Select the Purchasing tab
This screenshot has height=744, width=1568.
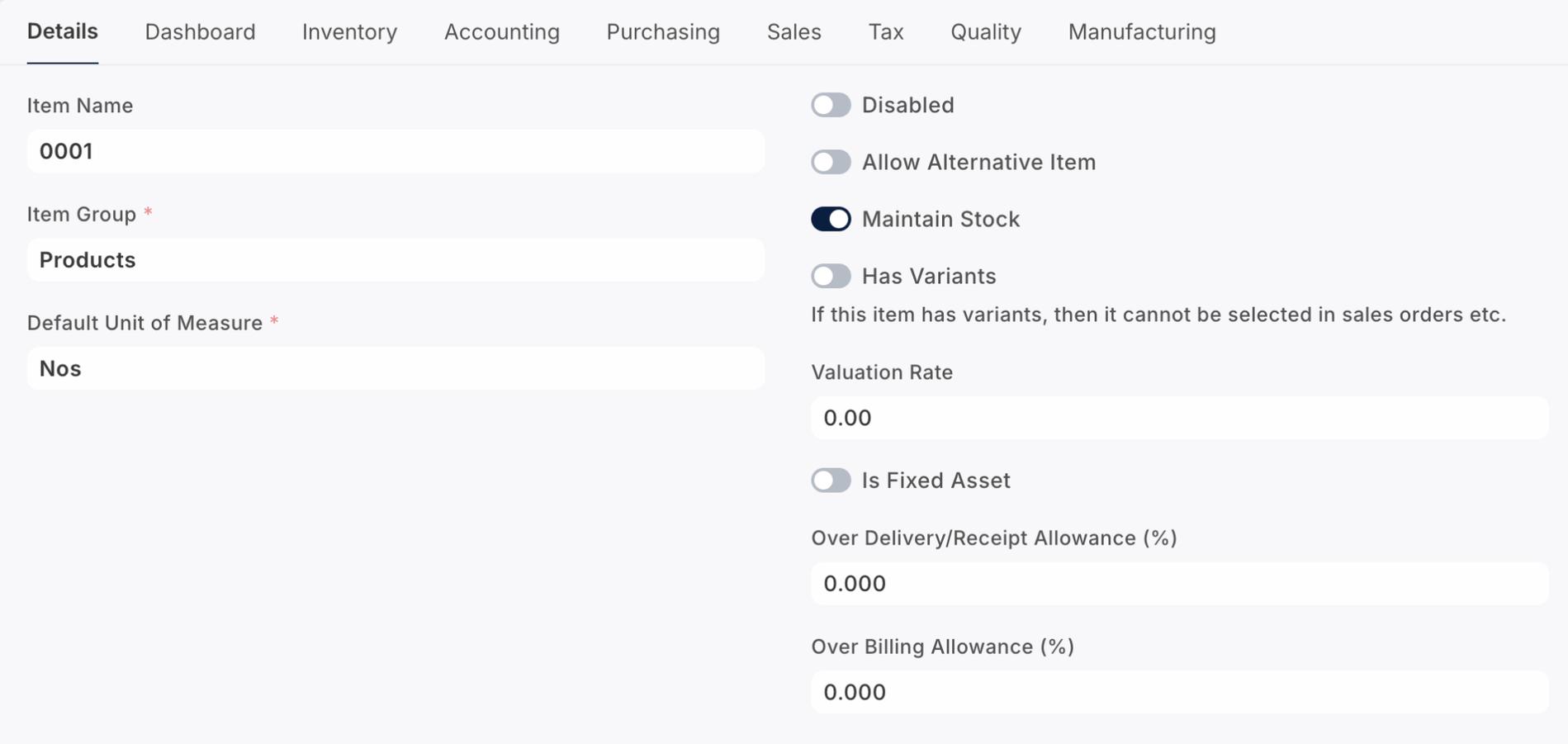(663, 31)
